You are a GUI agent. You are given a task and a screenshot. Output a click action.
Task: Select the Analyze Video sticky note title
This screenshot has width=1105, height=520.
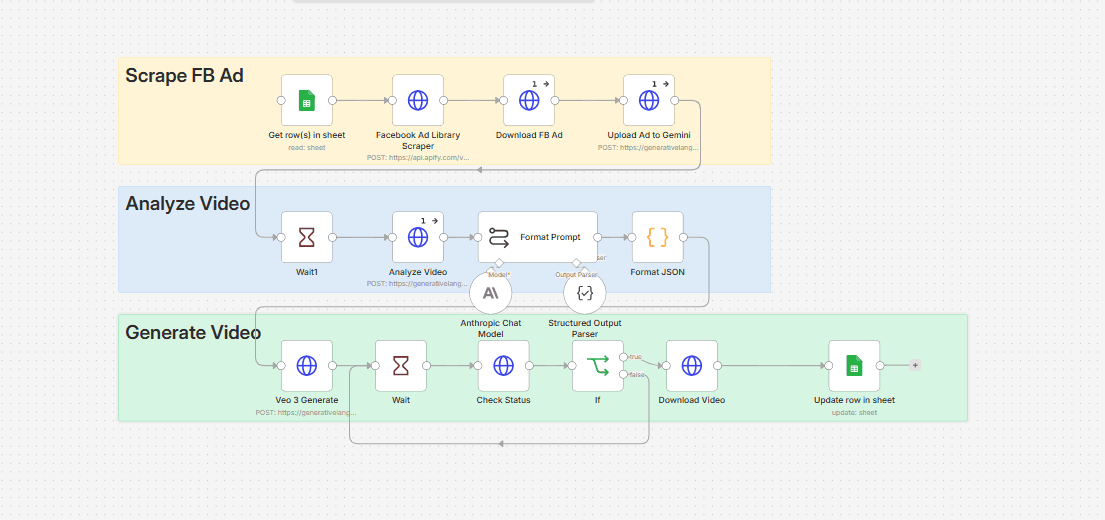point(187,204)
